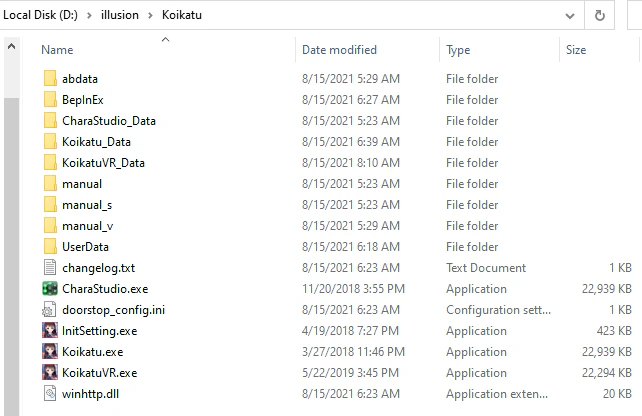Click the Koikatu breadcrumb segment

(x=182, y=15)
